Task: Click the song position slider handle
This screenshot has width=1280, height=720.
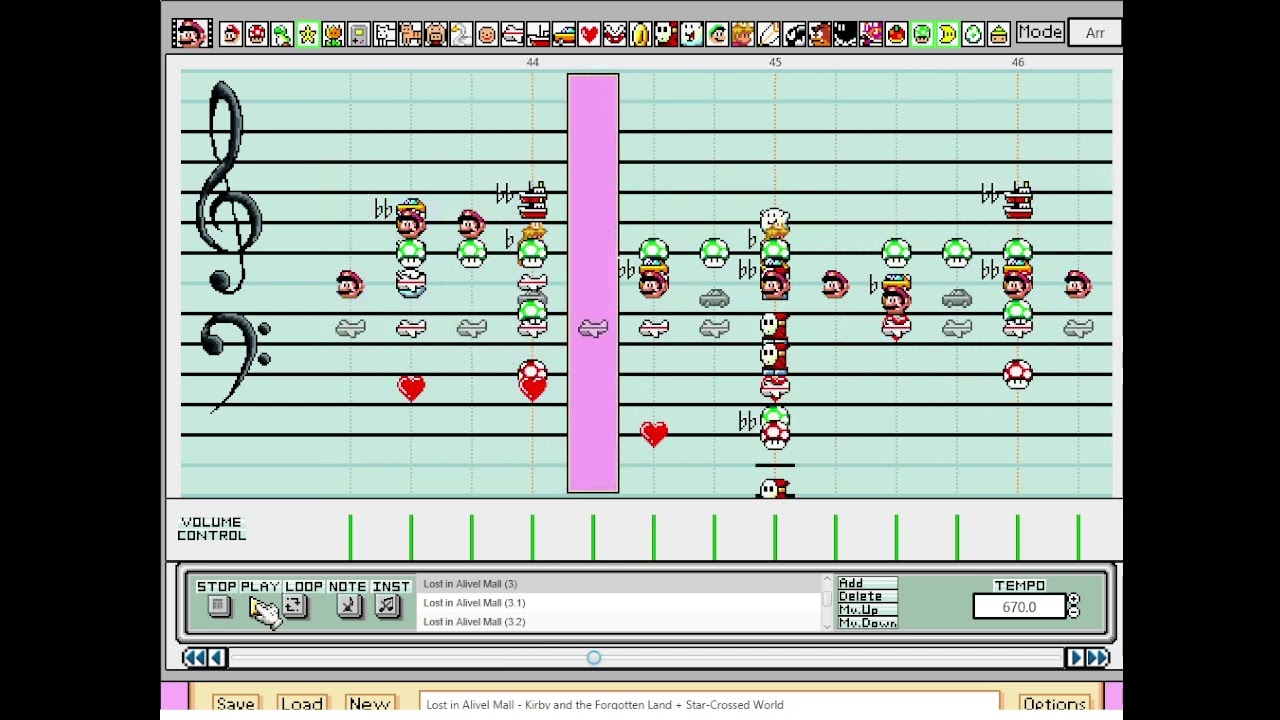Action: click(594, 657)
